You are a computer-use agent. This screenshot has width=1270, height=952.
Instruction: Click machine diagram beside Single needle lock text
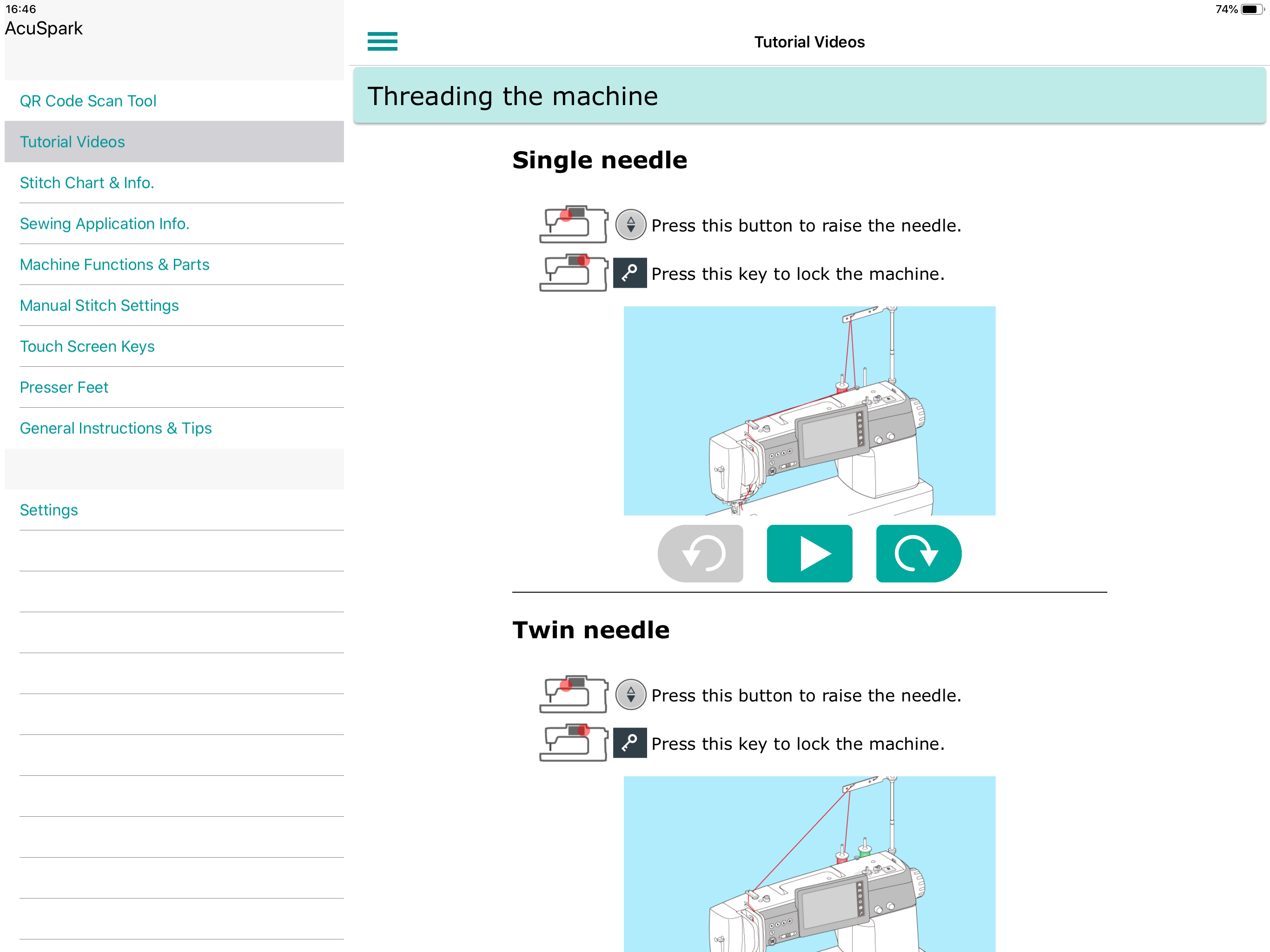[574, 272]
